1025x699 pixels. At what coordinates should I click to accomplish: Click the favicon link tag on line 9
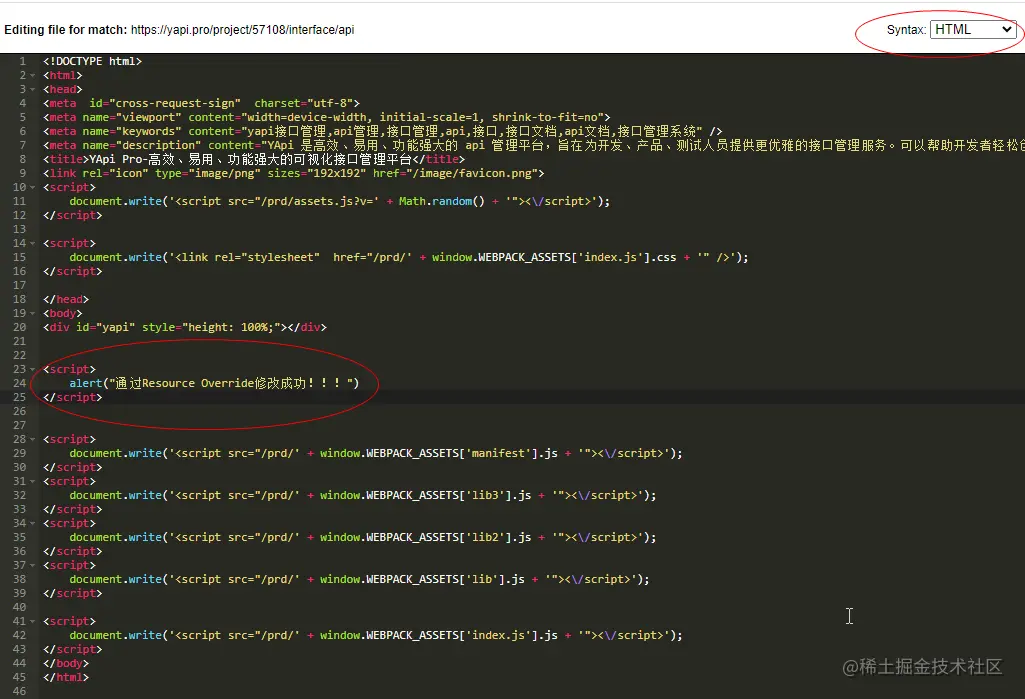click(x=294, y=173)
